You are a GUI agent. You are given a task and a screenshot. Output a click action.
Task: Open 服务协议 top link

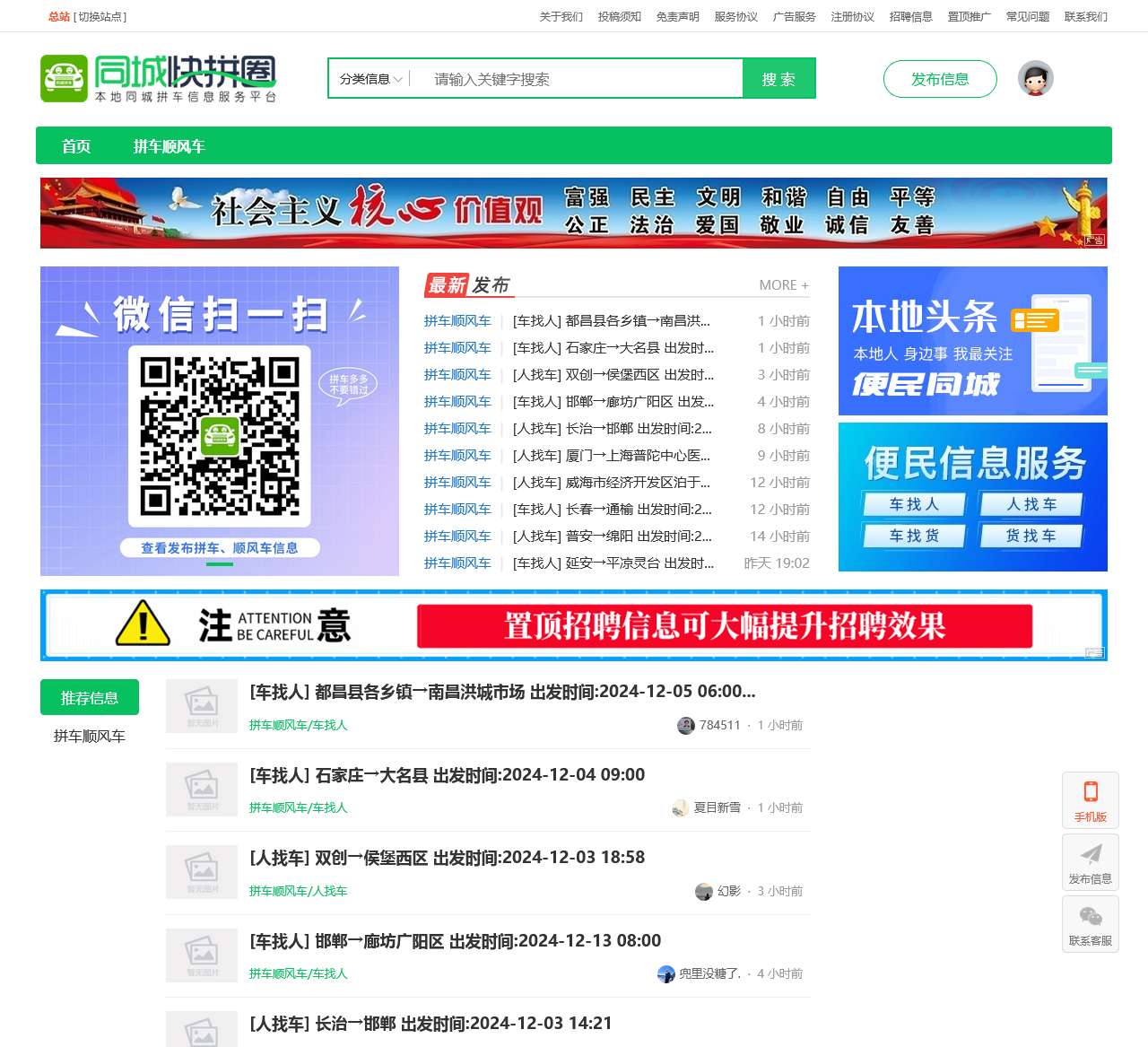point(736,17)
